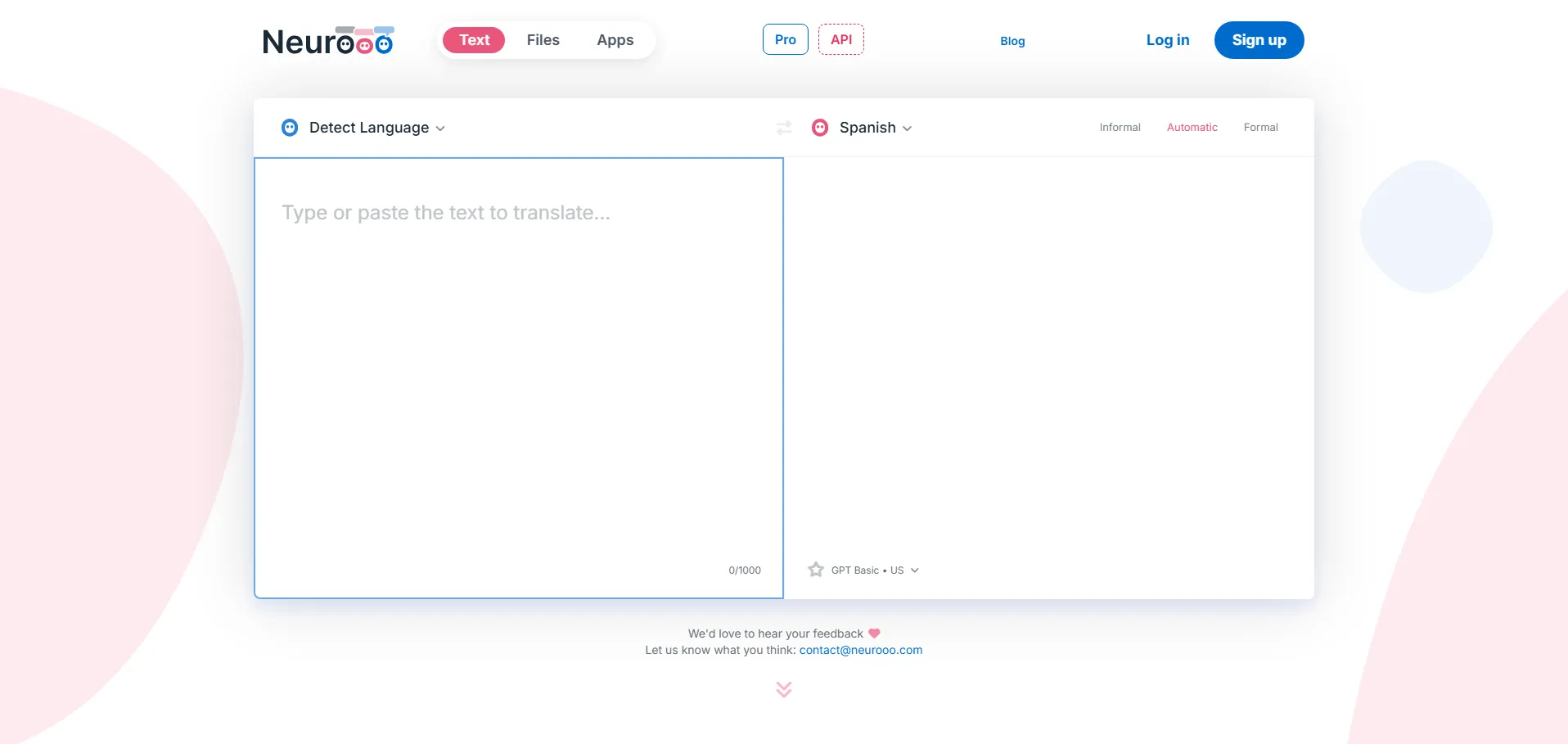The height and width of the screenshot is (744, 1568).
Task: Expand the Spanish target language dropdown
Action: coord(875,128)
